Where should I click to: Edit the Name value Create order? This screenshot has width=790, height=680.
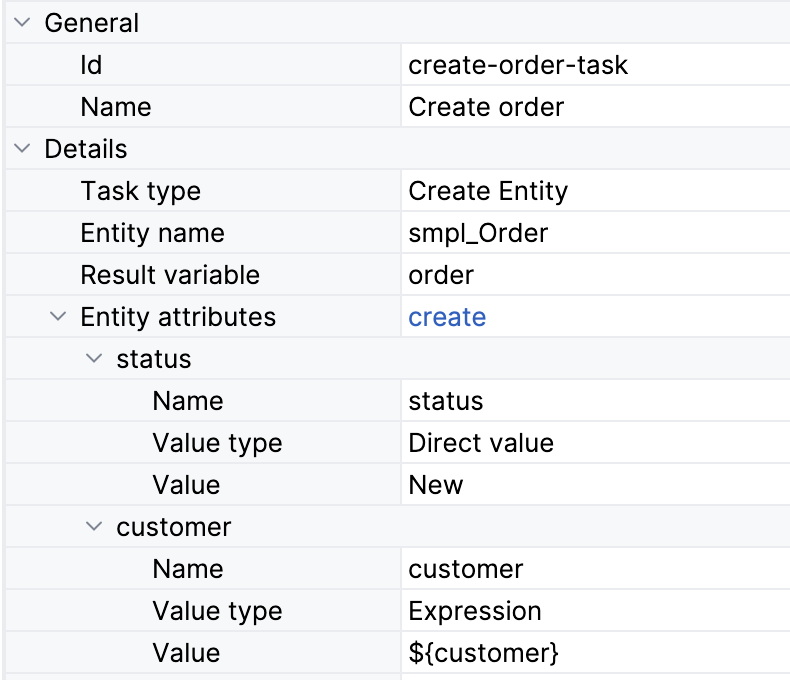click(486, 108)
